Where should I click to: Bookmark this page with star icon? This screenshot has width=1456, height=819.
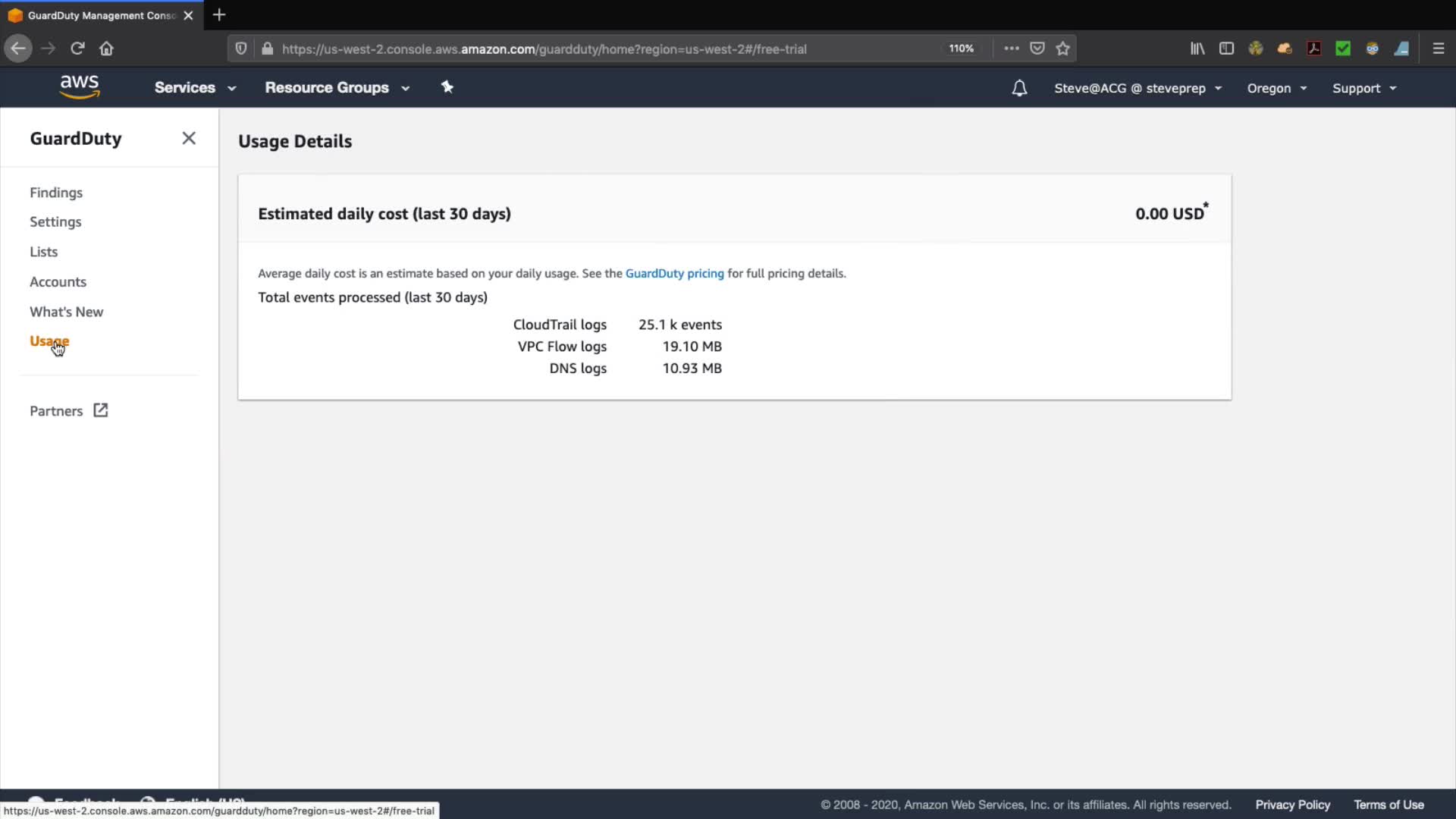1062,49
